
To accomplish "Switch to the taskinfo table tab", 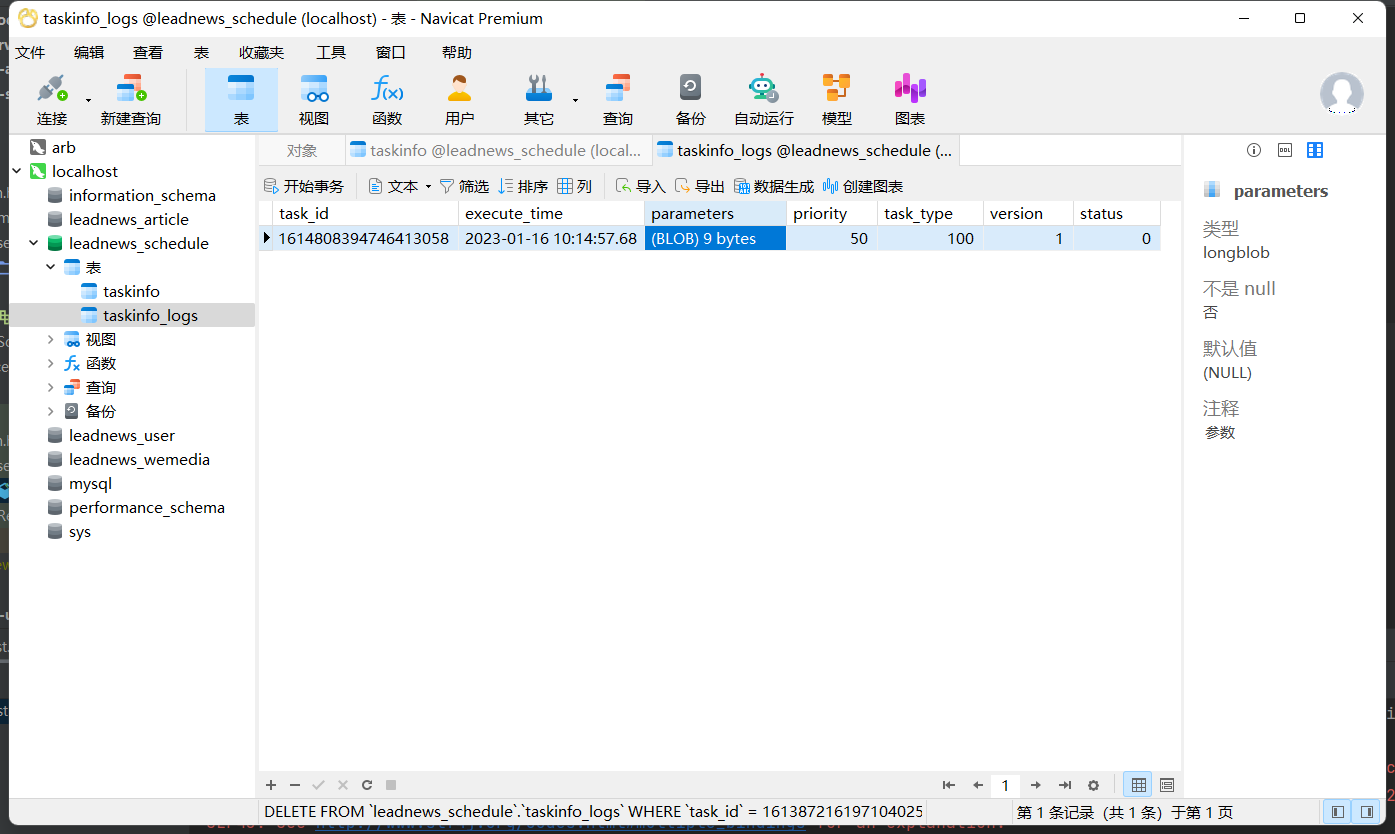I will [497, 151].
